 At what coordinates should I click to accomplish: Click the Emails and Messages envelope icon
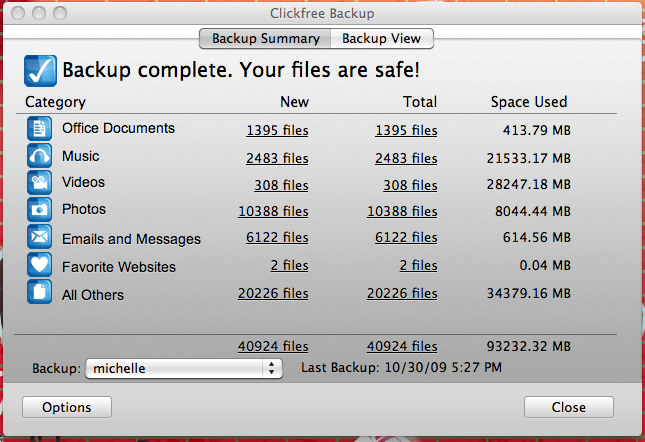pos(39,238)
